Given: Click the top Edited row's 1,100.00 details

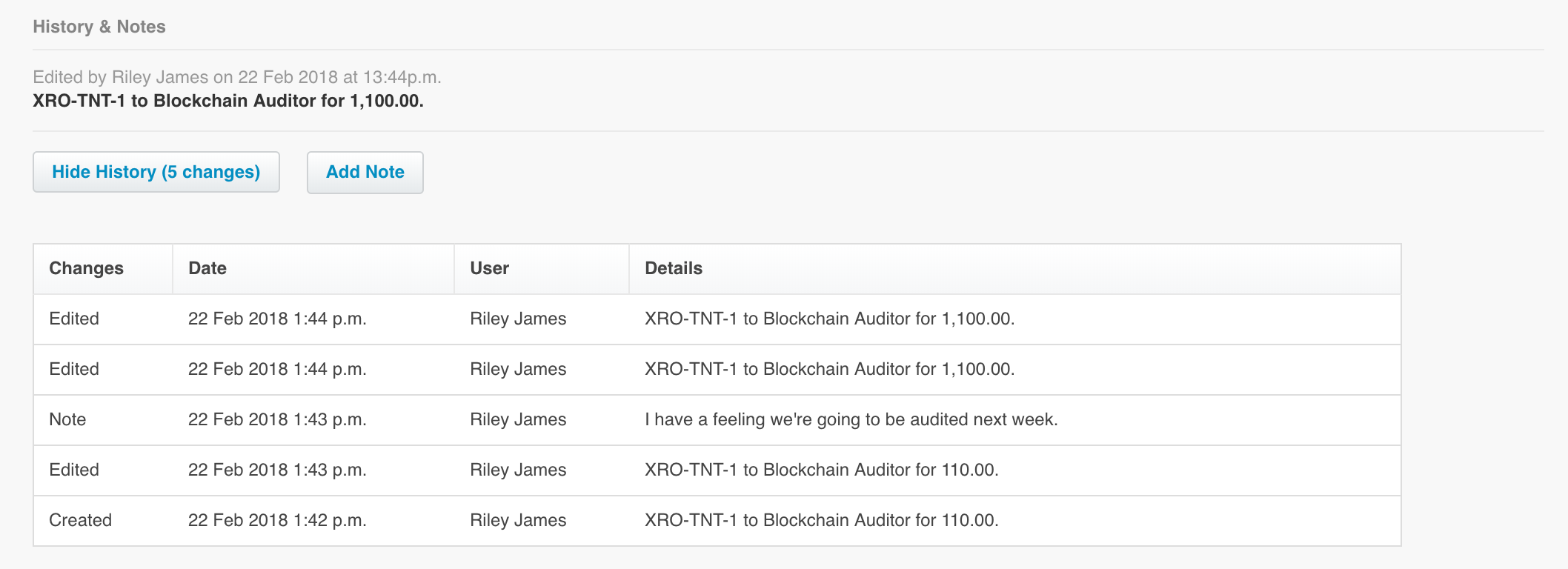Looking at the screenshot, I should pyautogui.click(x=830, y=319).
